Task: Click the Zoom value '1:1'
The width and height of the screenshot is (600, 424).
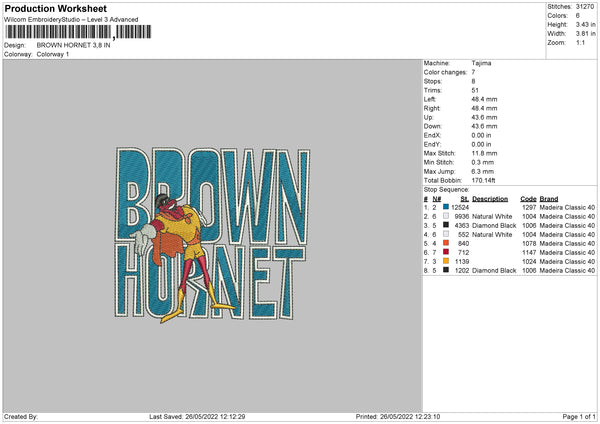Action: tap(580, 42)
